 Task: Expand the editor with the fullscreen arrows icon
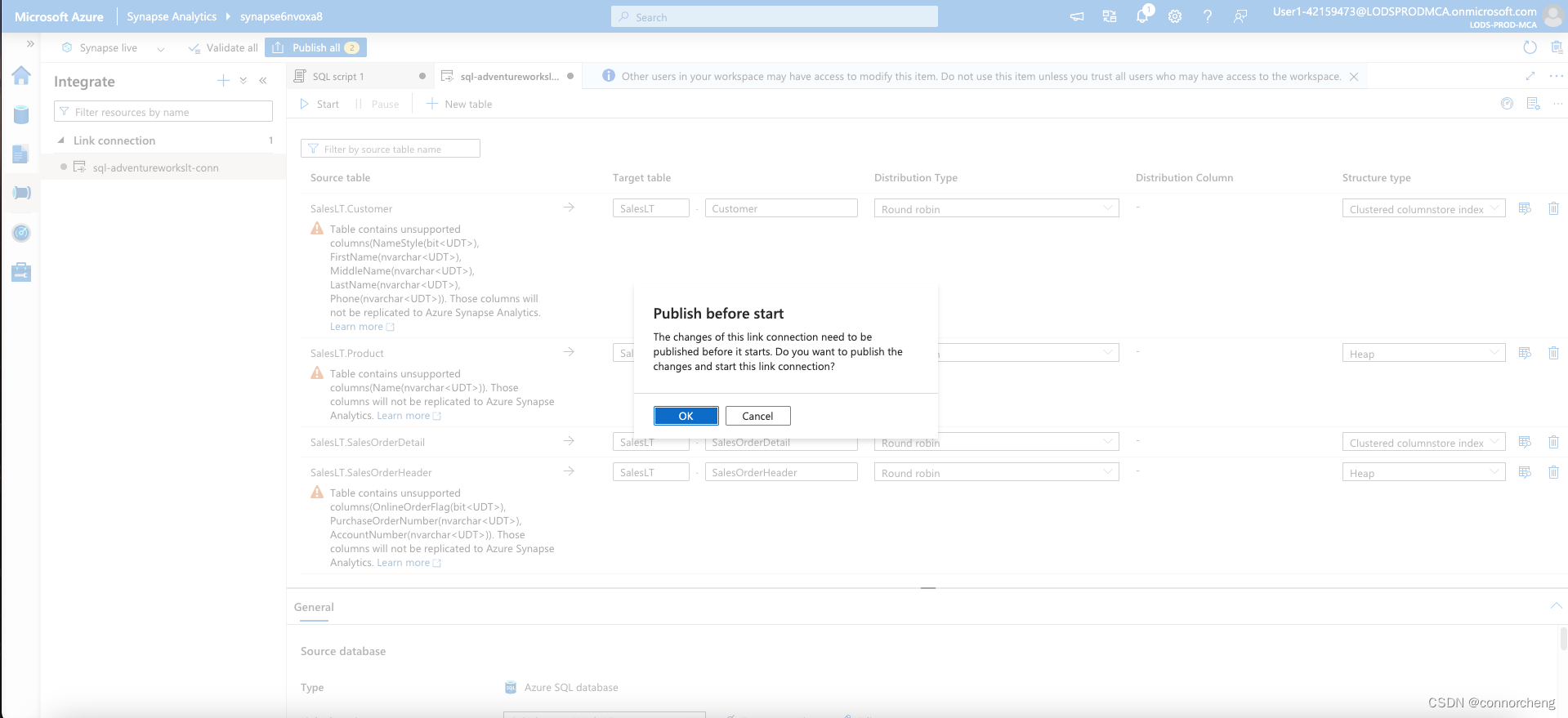click(x=1530, y=76)
